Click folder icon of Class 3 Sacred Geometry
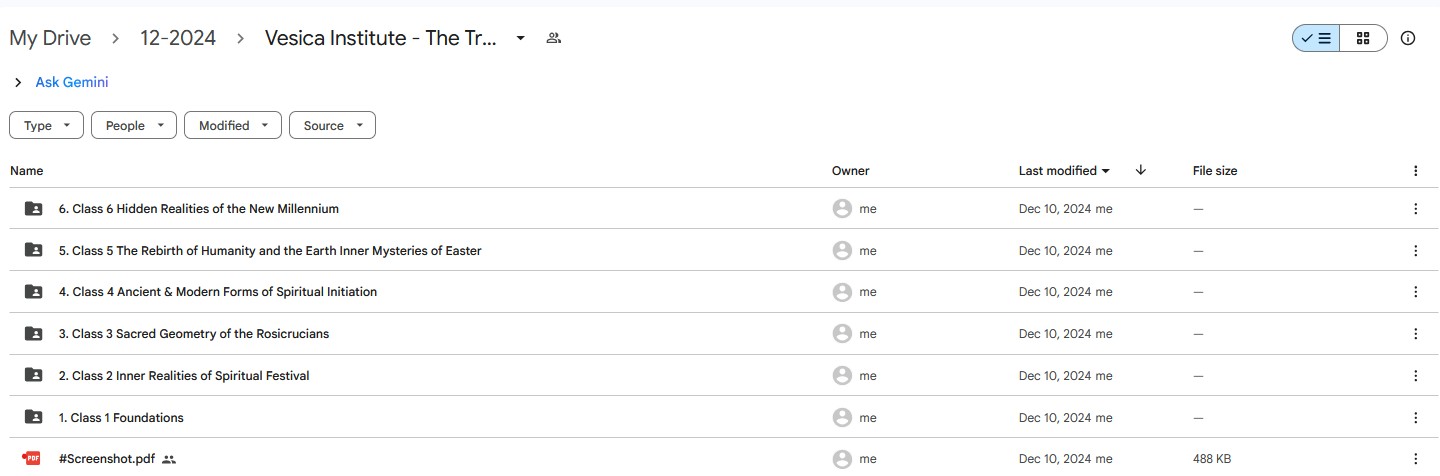This screenshot has height=476, width=1440. click(x=33, y=334)
